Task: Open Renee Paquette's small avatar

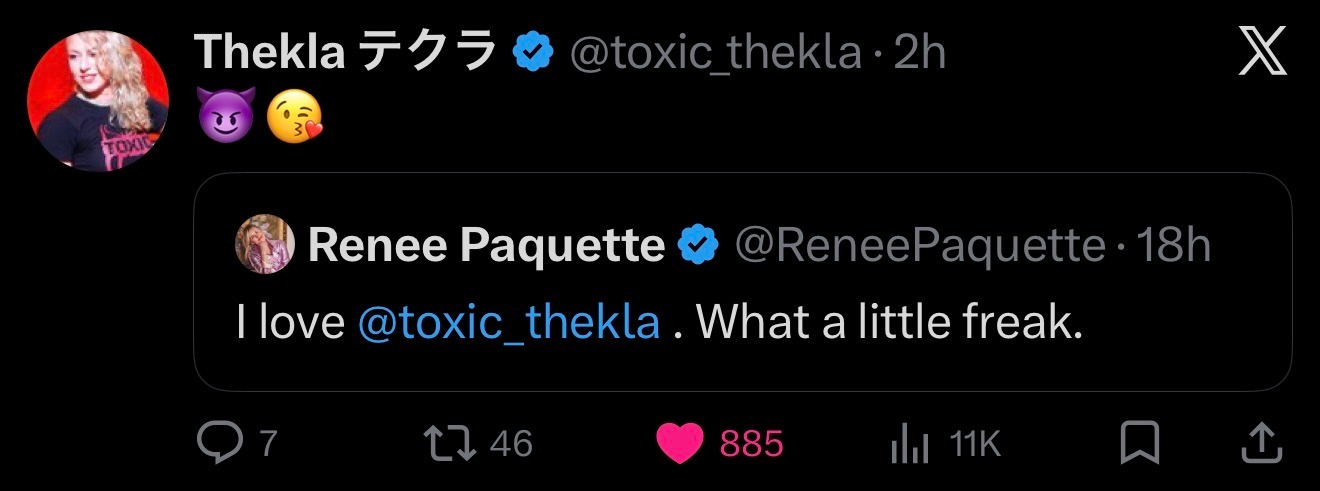Action: click(x=264, y=245)
